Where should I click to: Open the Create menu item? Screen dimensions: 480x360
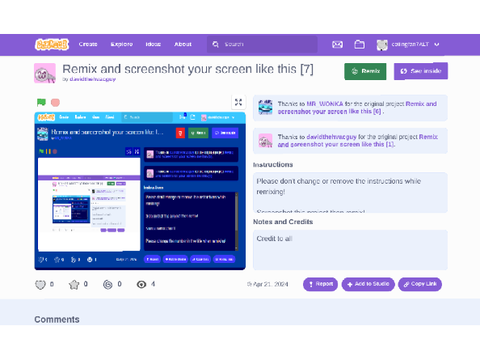[88, 44]
